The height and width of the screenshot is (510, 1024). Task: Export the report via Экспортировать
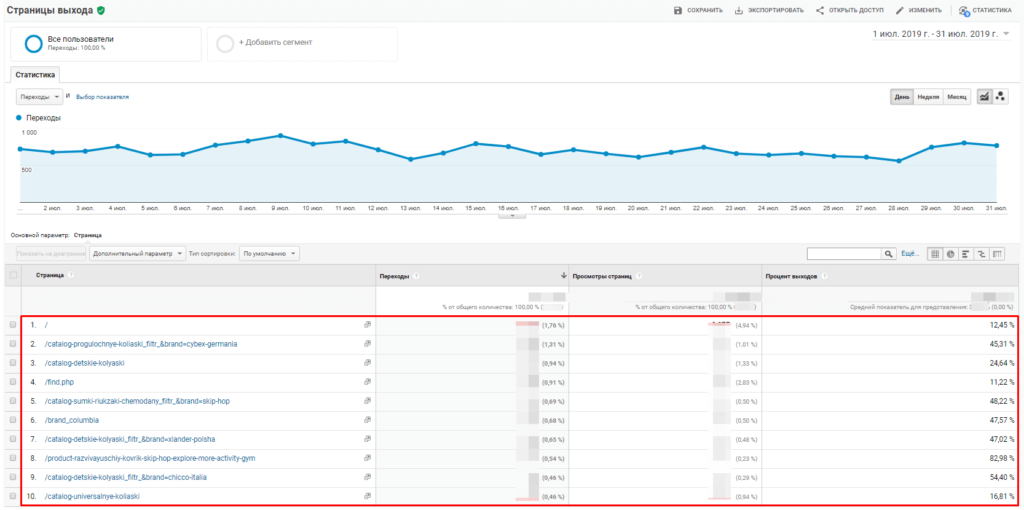[x=739, y=10]
